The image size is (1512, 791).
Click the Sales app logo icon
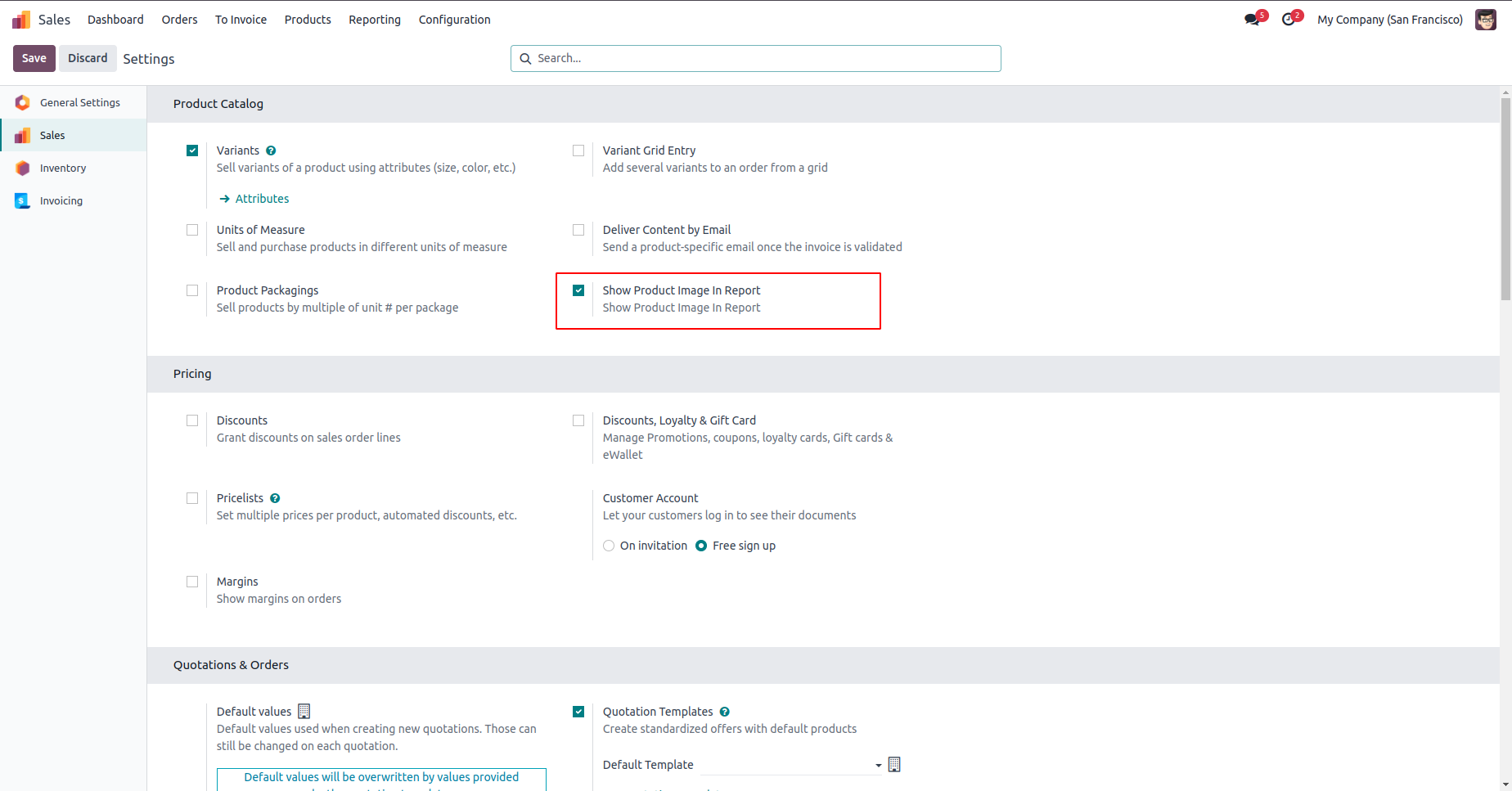21,20
